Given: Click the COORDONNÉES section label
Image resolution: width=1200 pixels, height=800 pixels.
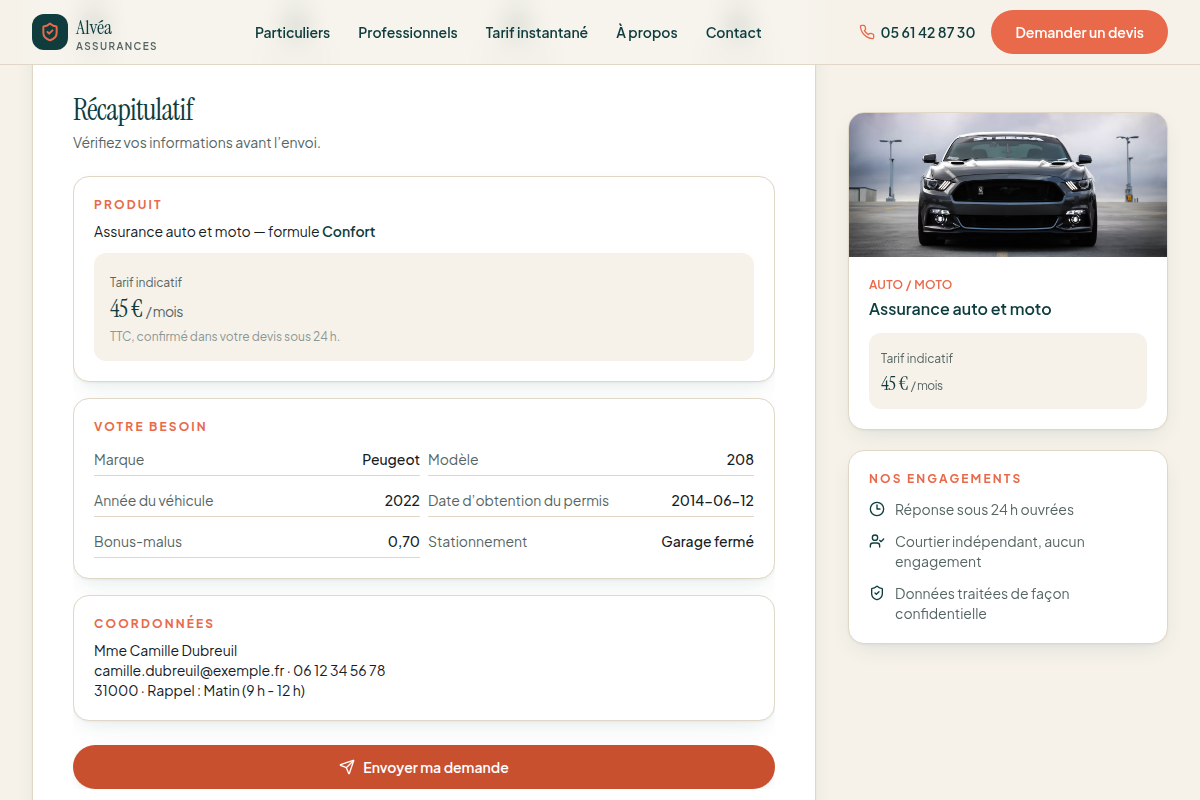Looking at the screenshot, I should pos(154,624).
